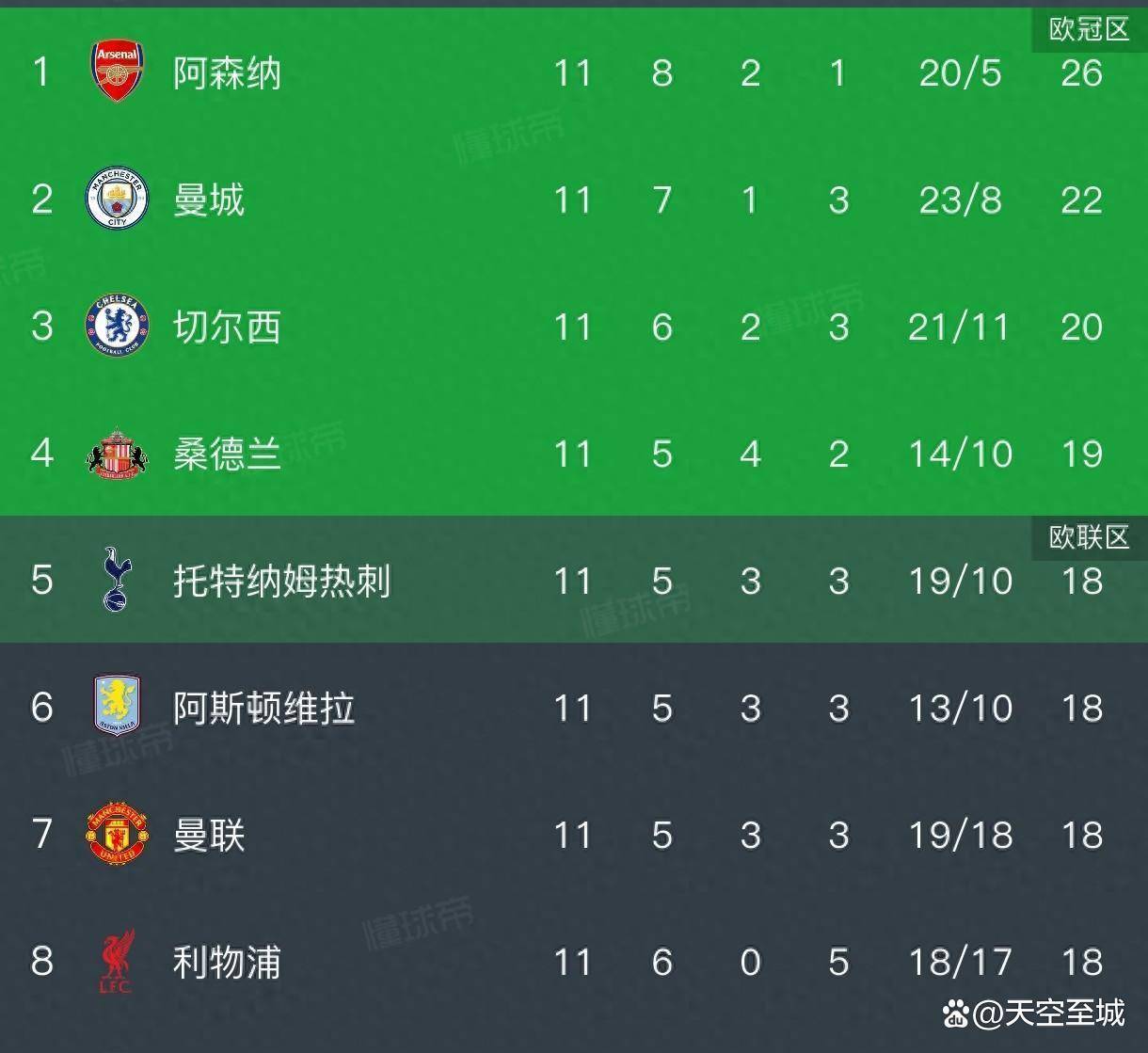Select the Liverpool LFC crest
This screenshot has height=1053, width=1148.
click(118, 961)
